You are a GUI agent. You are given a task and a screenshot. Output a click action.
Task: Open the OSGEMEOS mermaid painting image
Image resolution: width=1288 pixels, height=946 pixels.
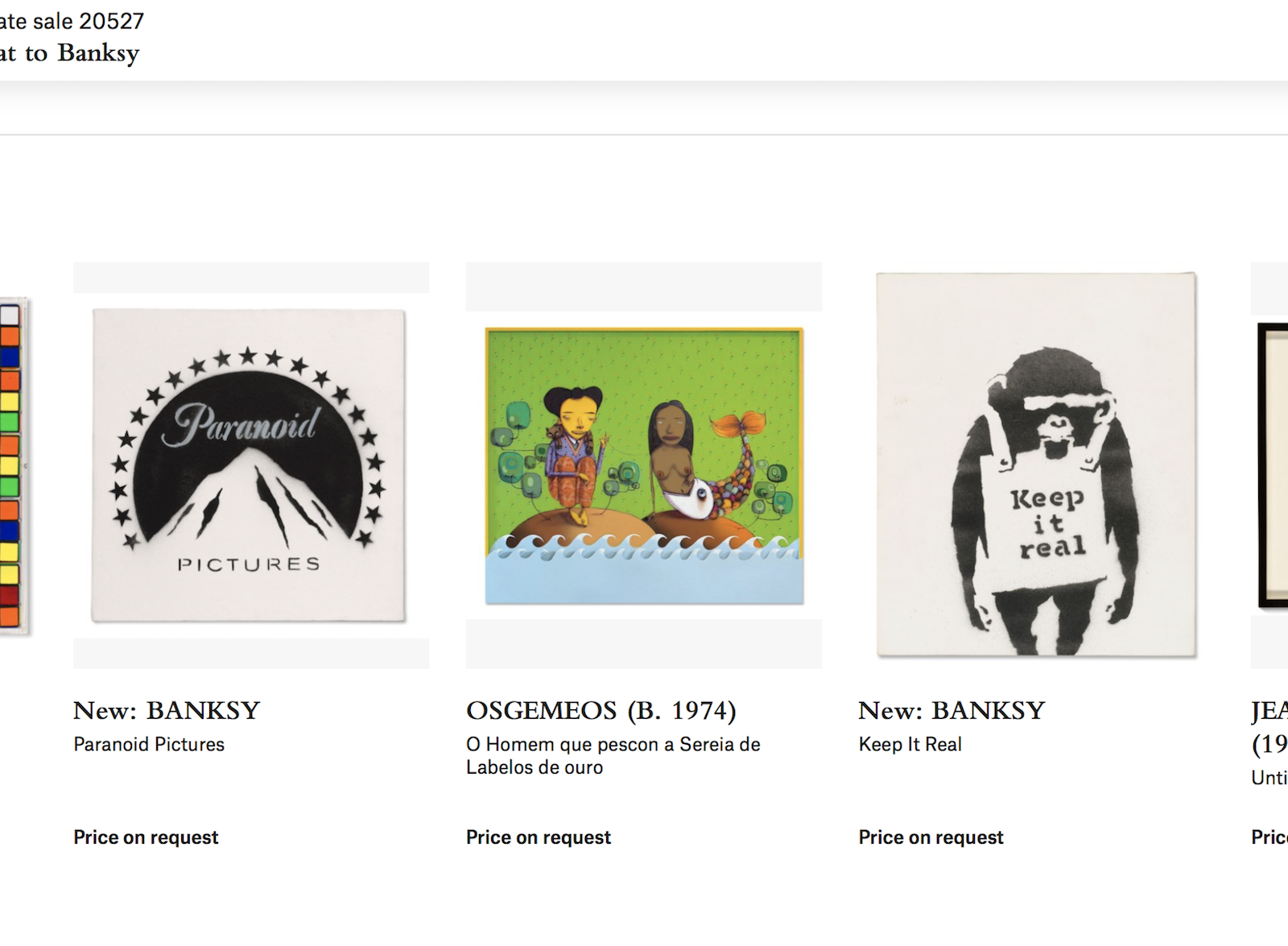(644, 465)
